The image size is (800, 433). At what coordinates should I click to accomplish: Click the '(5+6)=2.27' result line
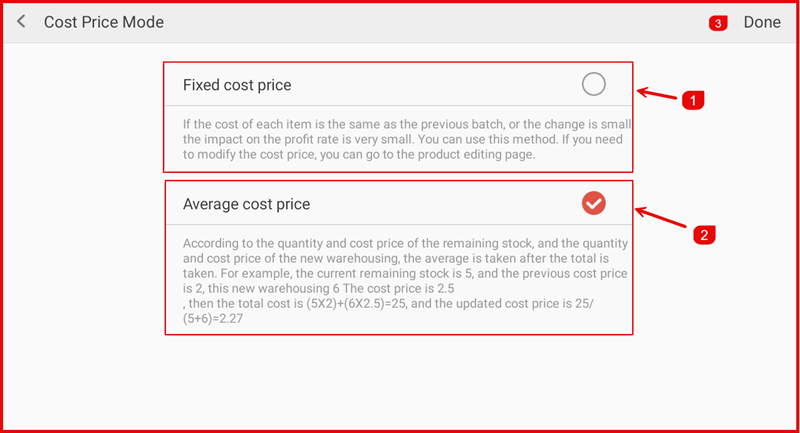pyautogui.click(x=213, y=318)
